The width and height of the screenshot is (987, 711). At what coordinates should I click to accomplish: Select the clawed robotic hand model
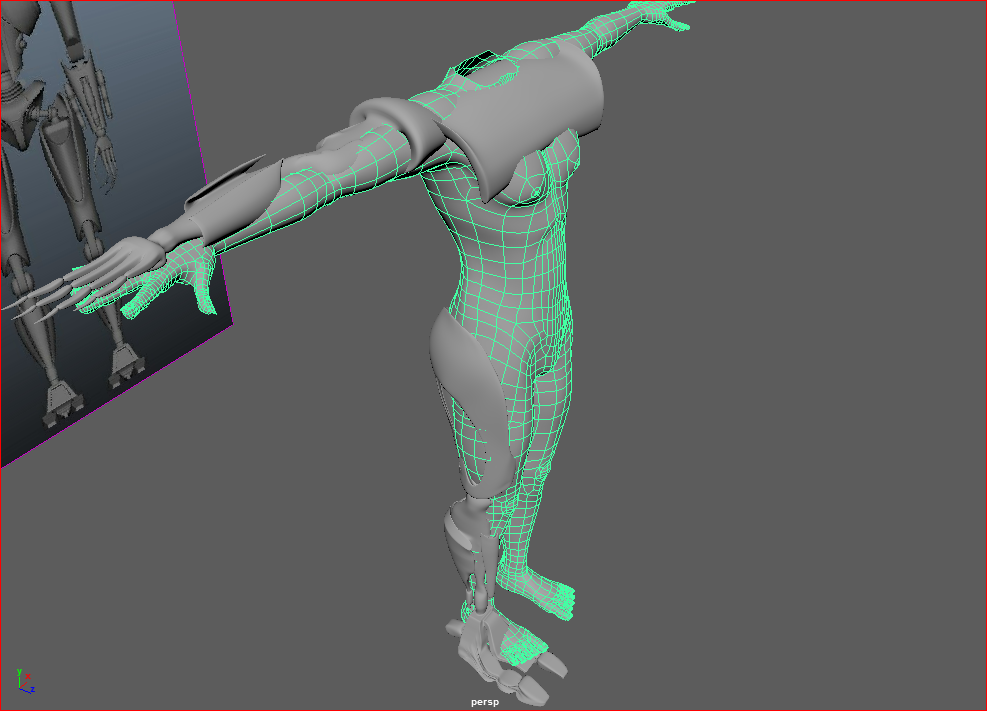tap(82, 277)
